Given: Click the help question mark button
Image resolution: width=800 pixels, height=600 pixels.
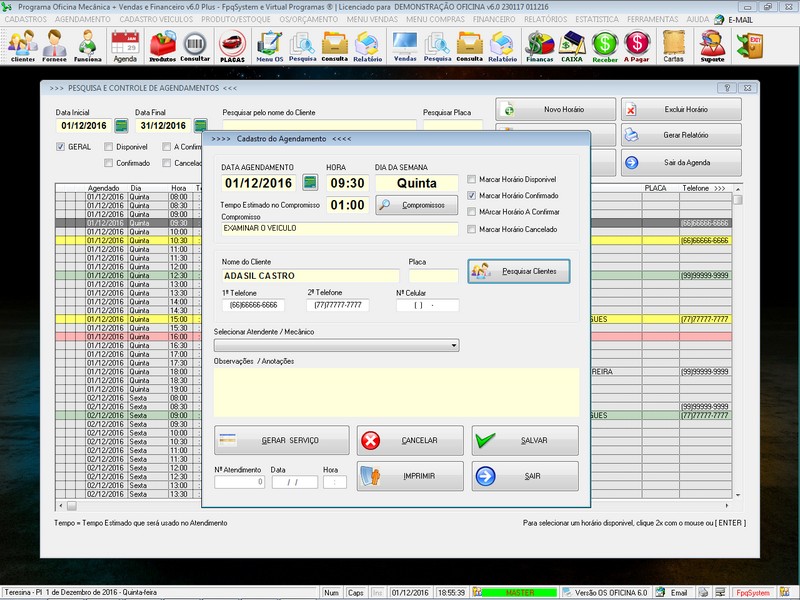Looking at the screenshot, I should 727,88.
